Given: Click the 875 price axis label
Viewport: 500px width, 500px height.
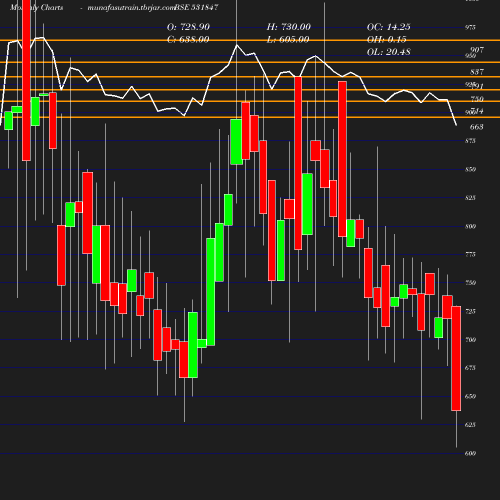Looking at the screenshot, I should pyautogui.click(x=470, y=141).
